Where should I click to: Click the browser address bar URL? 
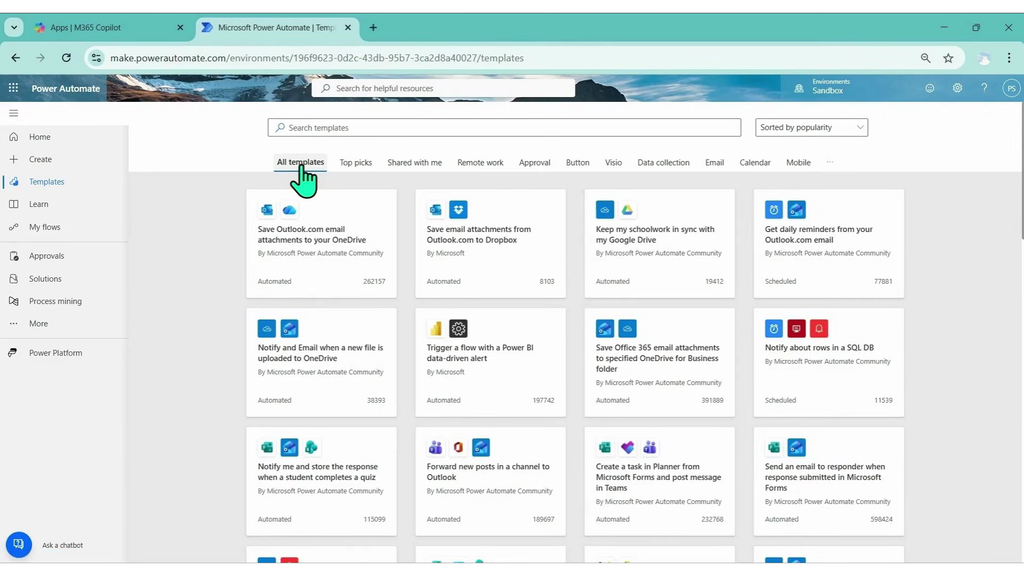click(317, 58)
